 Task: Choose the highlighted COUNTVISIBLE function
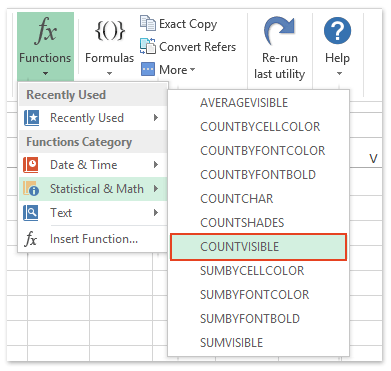click(x=258, y=247)
